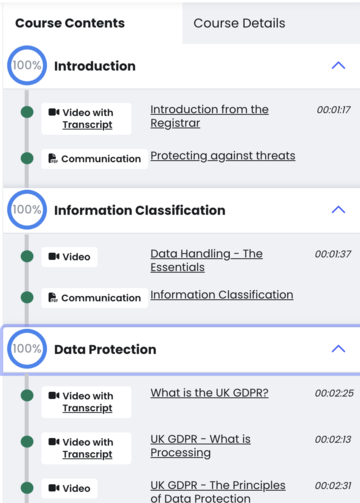Collapse the Introduction section using the chevron

coord(338,65)
